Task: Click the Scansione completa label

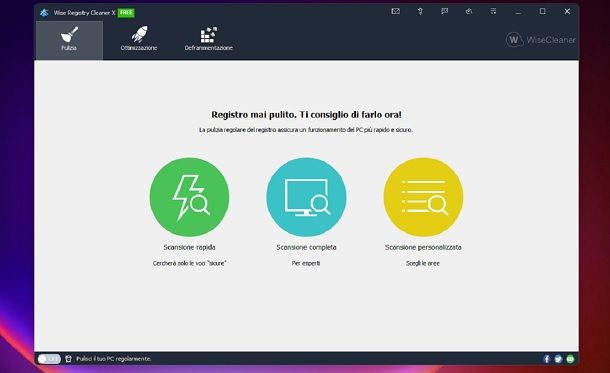Action: (x=306, y=247)
